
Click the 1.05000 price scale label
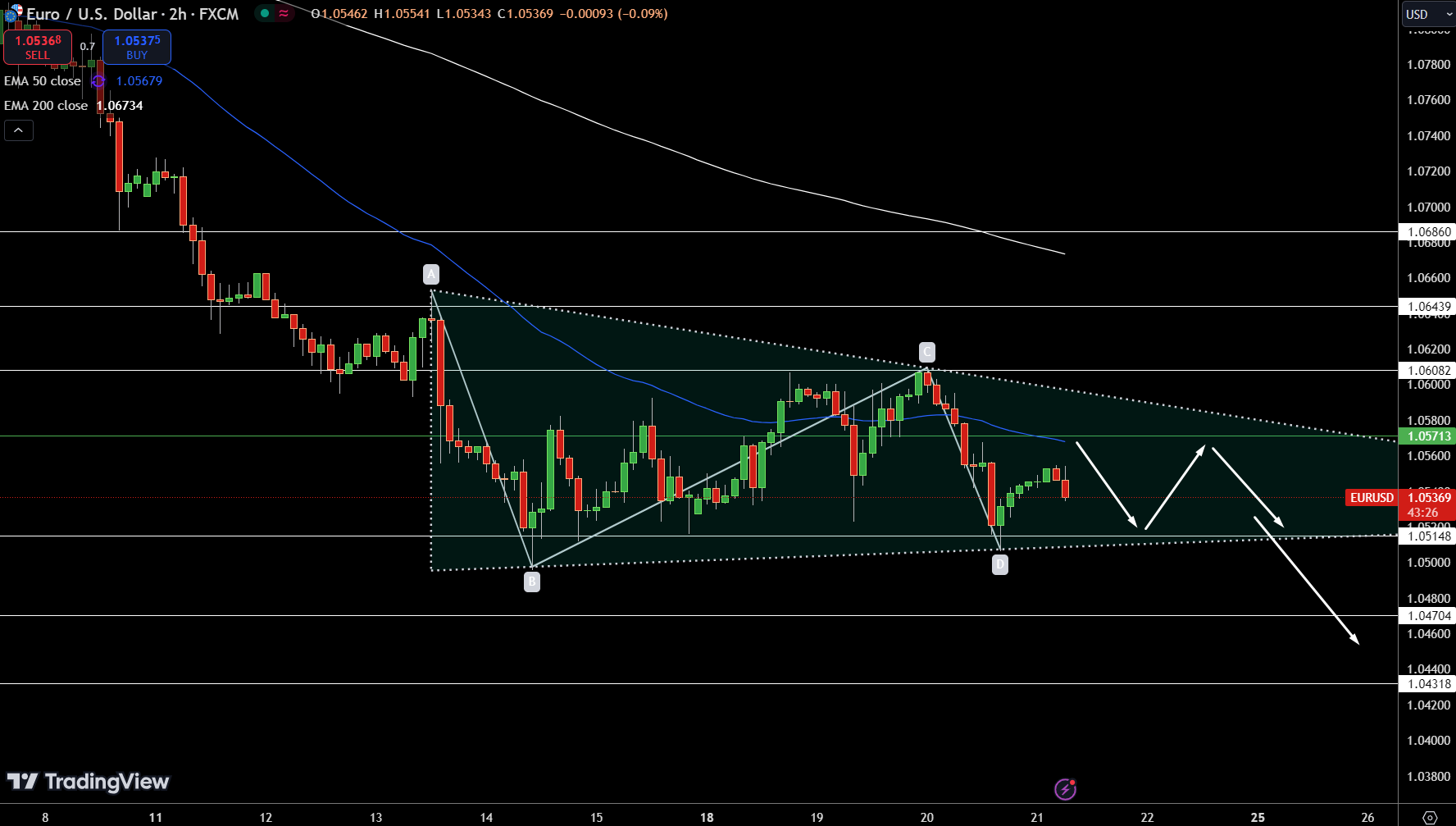coord(1428,562)
